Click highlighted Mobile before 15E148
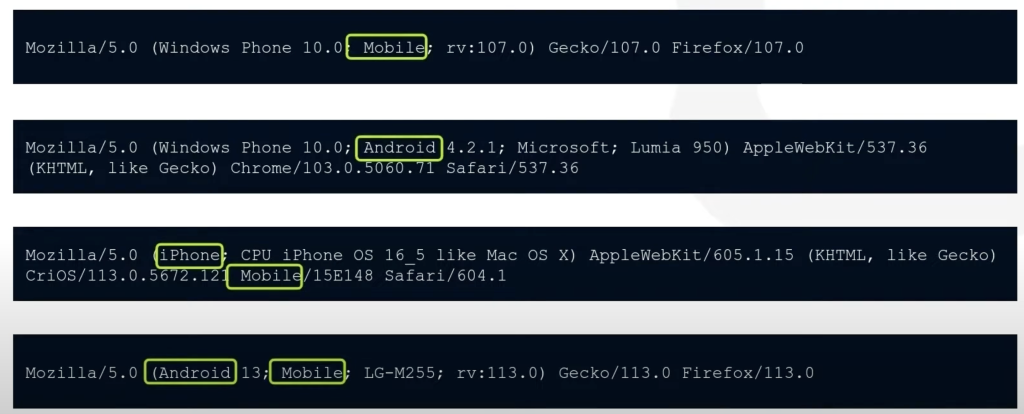This screenshot has width=1024, height=414. pyautogui.click(x=265, y=275)
